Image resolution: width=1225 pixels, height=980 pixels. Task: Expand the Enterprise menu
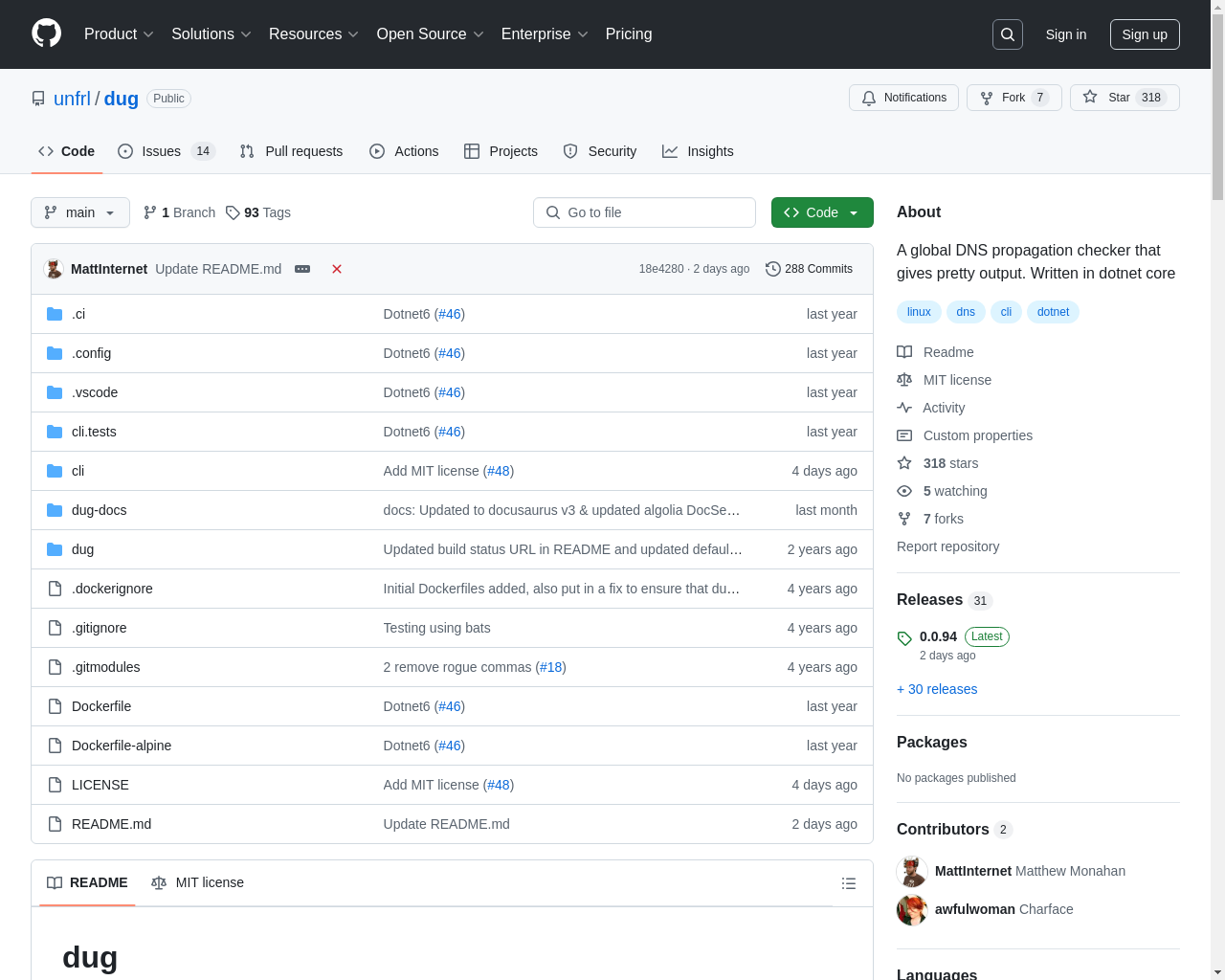(x=546, y=34)
